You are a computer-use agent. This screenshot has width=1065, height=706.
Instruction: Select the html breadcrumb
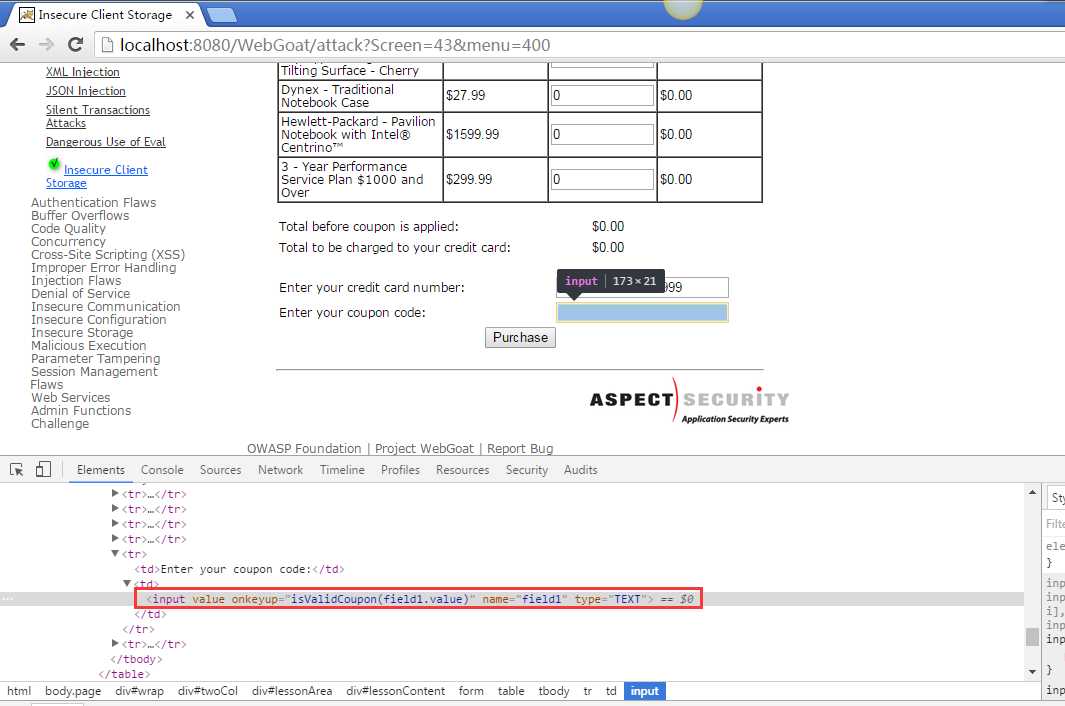19,691
